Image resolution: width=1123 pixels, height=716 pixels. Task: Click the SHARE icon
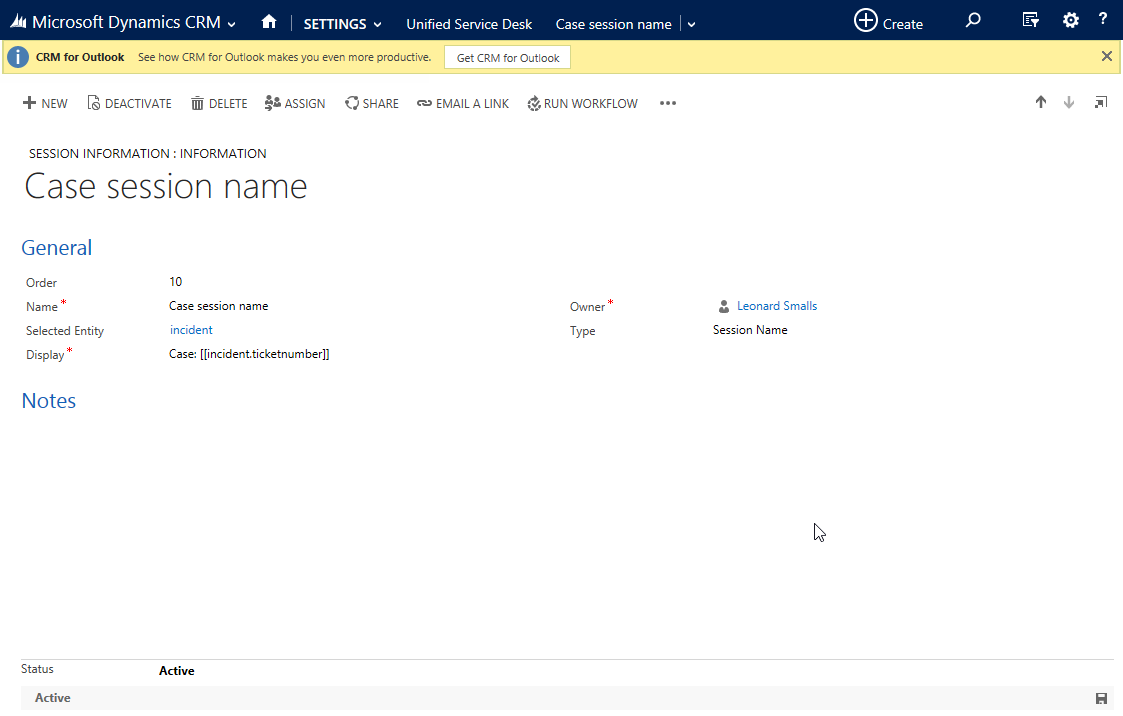tap(351, 103)
